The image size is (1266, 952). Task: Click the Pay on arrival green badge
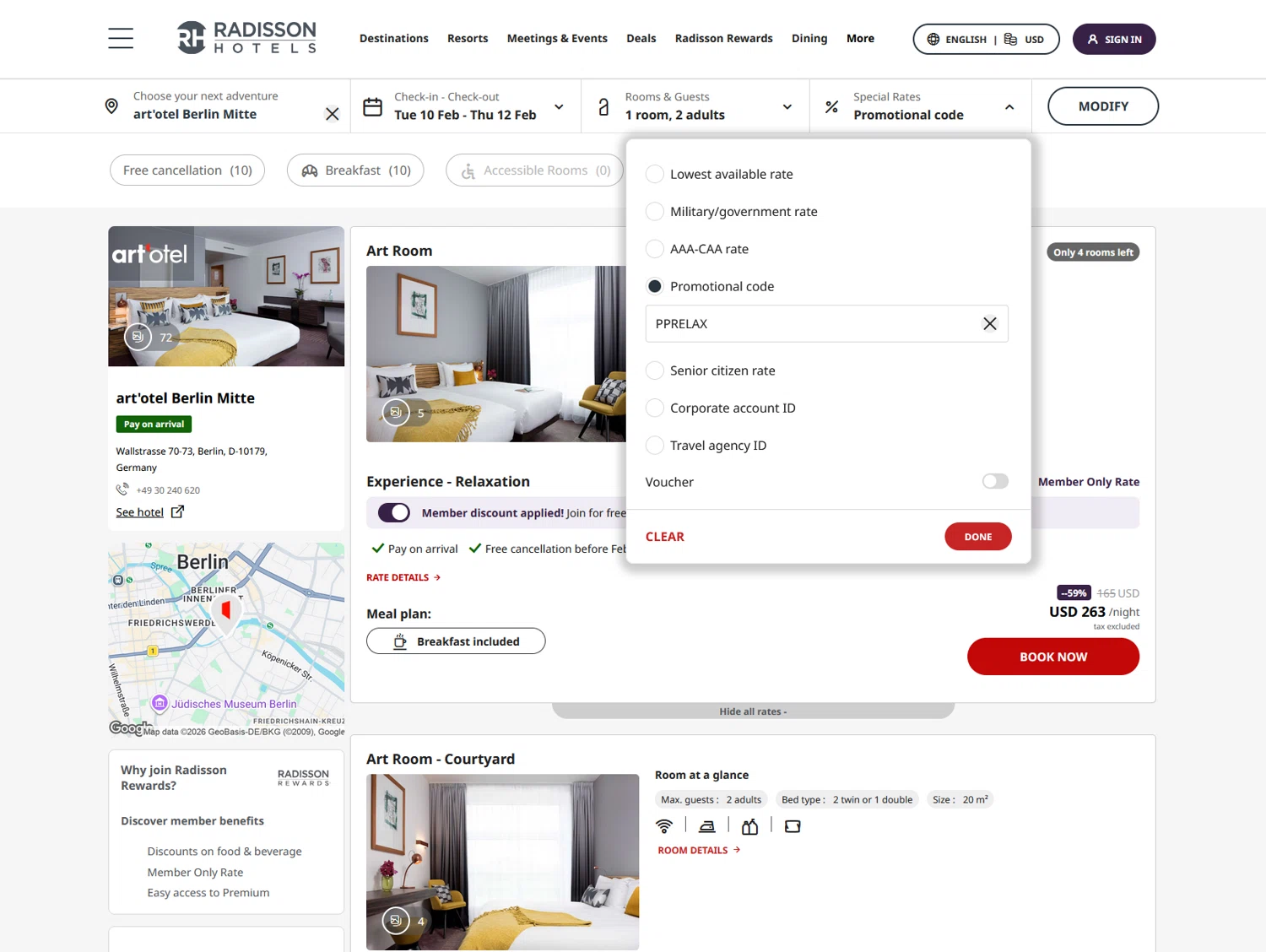154,424
